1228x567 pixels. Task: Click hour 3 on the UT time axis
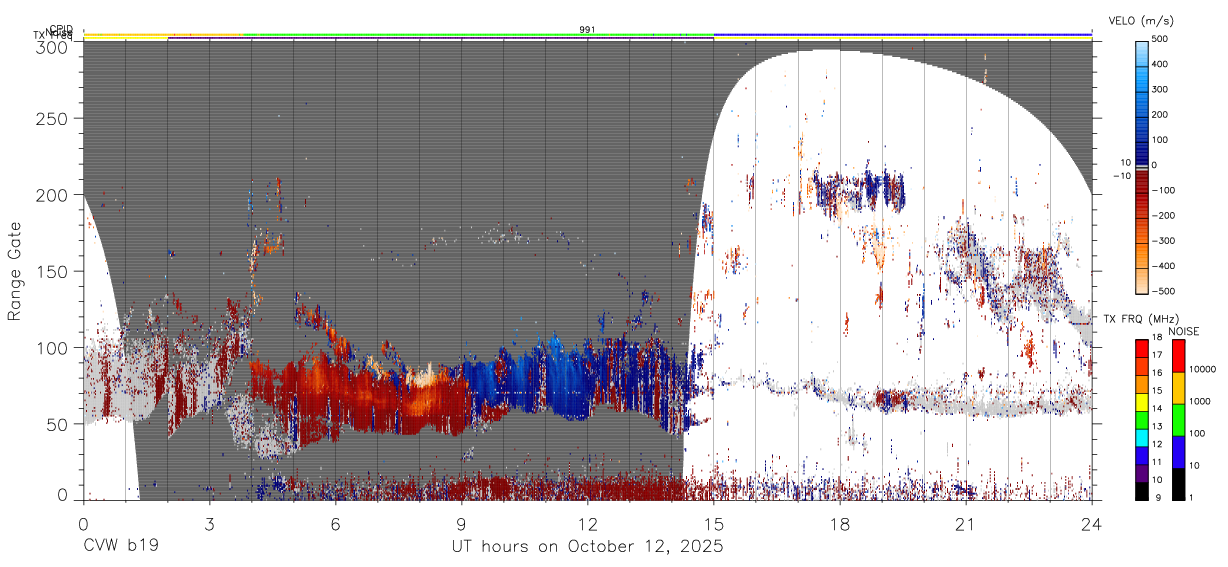tap(209, 523)
